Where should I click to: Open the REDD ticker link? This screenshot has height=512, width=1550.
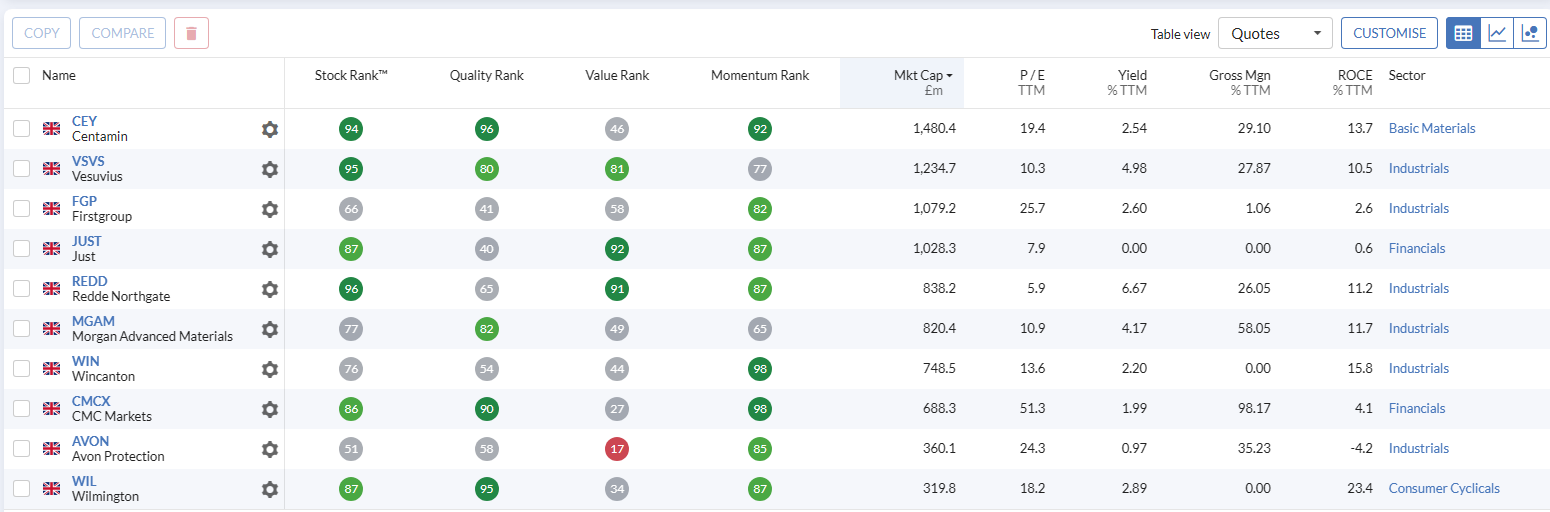90,281
